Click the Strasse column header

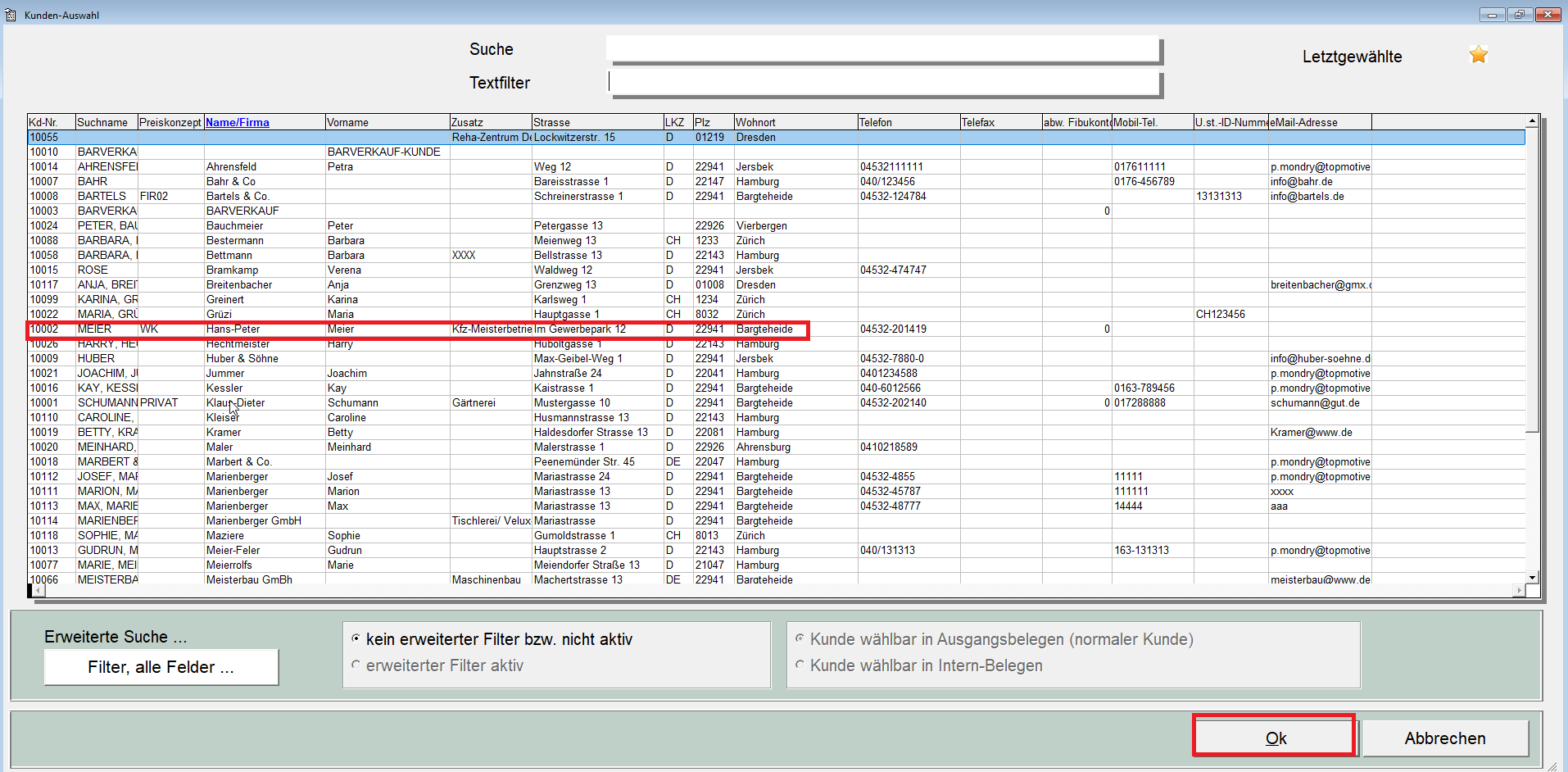pos(597,122)
